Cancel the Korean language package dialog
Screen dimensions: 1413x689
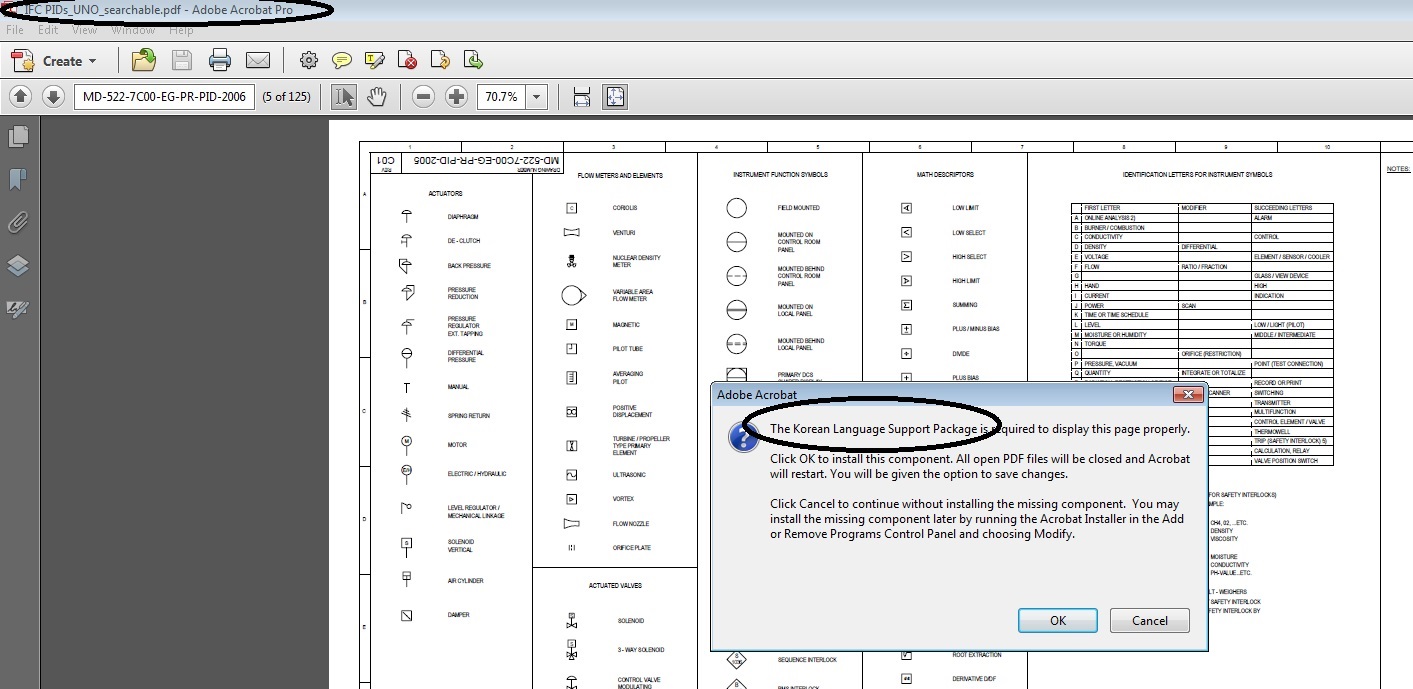[1149, 620]
